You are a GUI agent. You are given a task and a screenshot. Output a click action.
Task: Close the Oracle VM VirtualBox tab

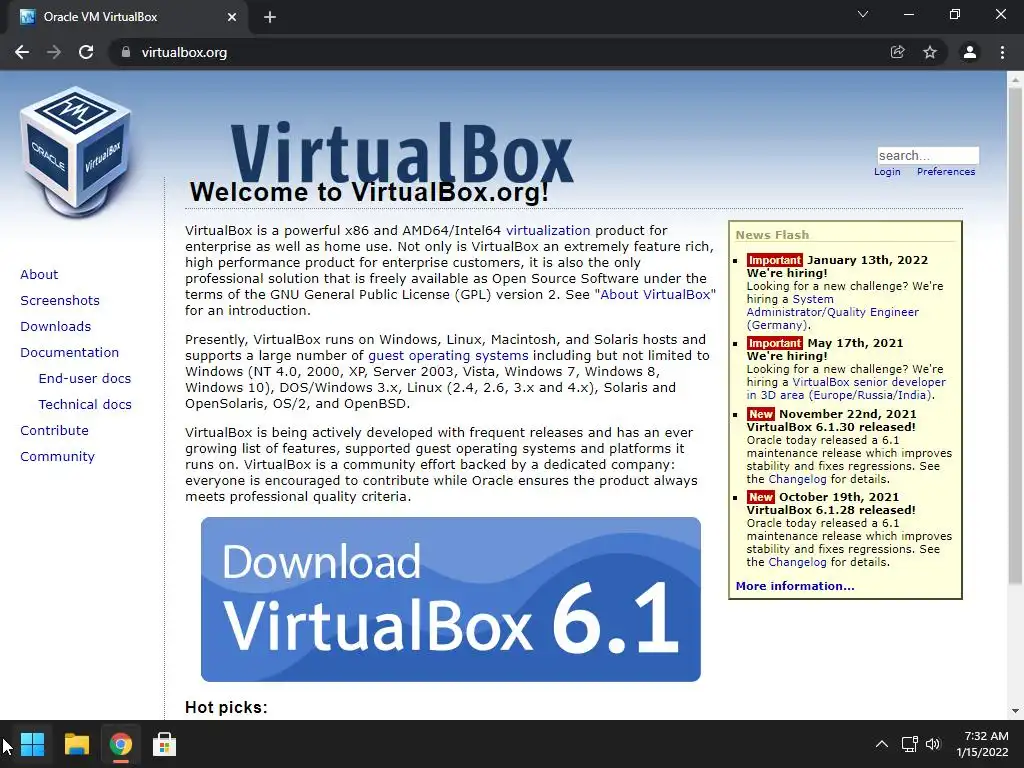231,17
